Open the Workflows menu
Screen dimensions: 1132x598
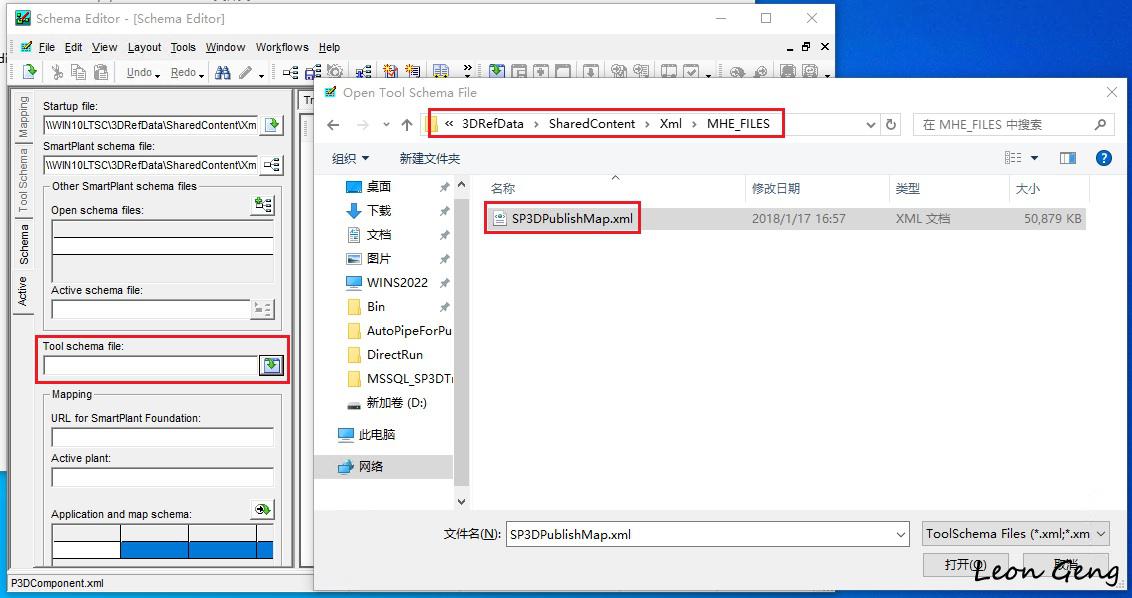coord(282,47)
